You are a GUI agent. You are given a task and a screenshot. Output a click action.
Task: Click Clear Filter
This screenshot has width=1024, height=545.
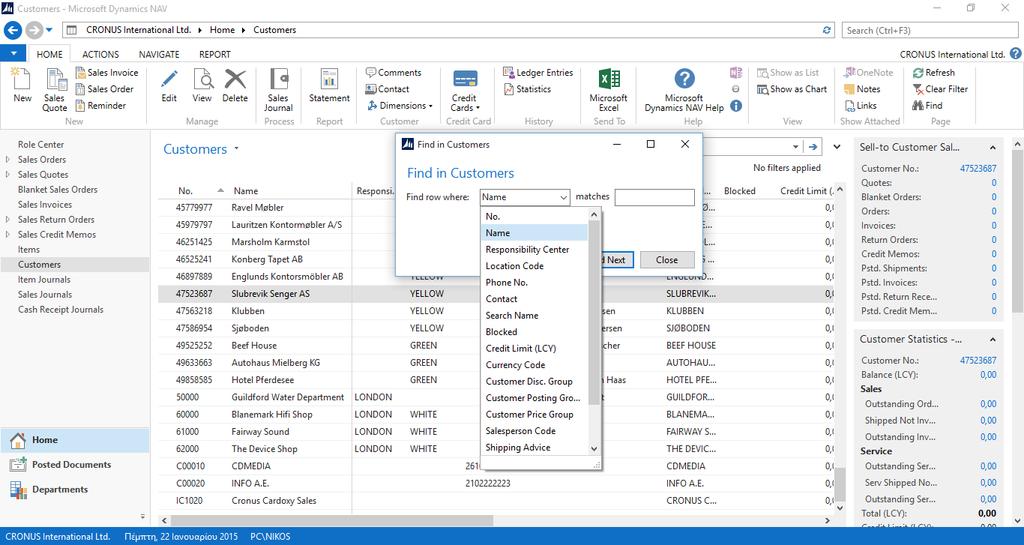(940, 89)
